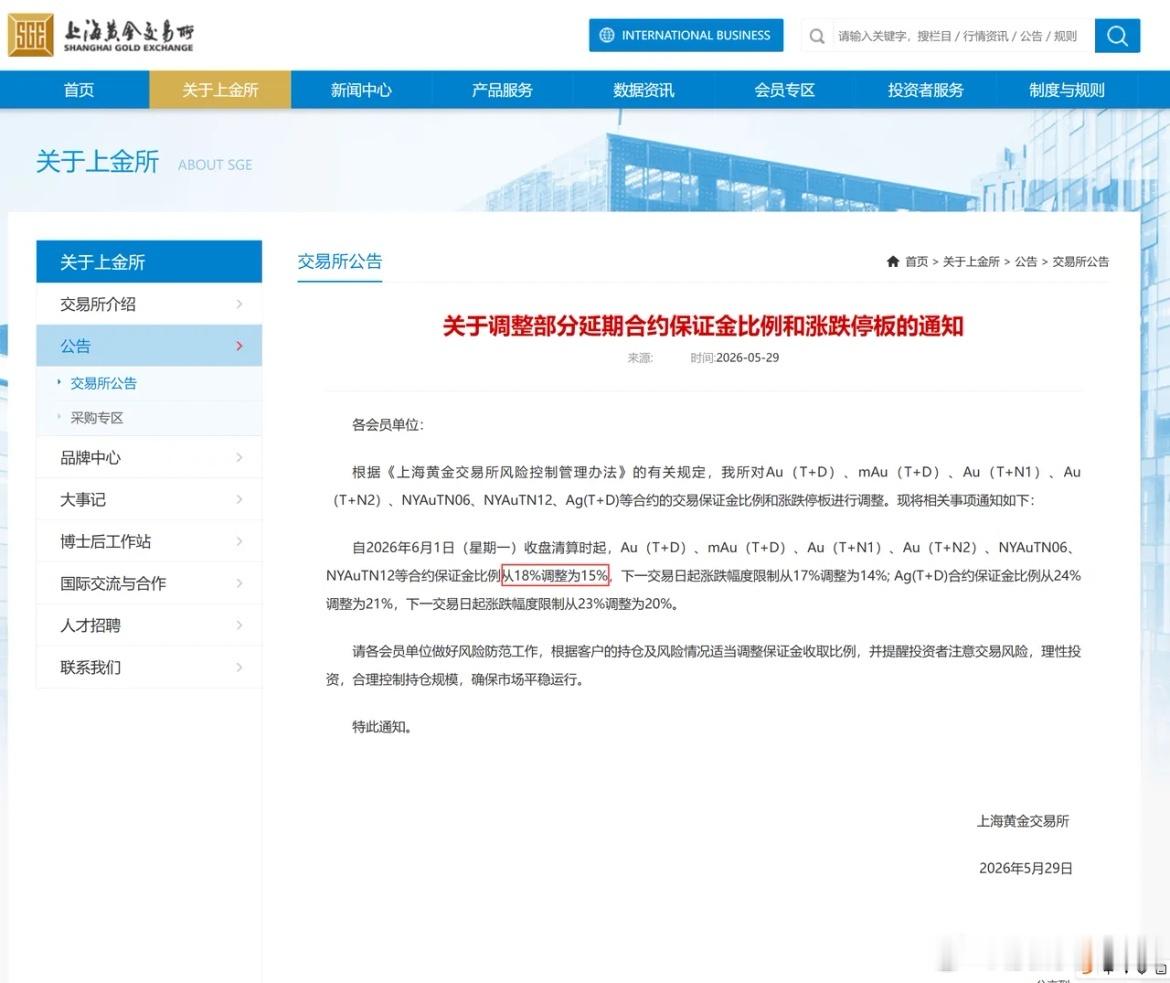This screenshot has width=1170, height=983.
Task: Click the 关于上金所 banner heading
Action: click(98, 161)
